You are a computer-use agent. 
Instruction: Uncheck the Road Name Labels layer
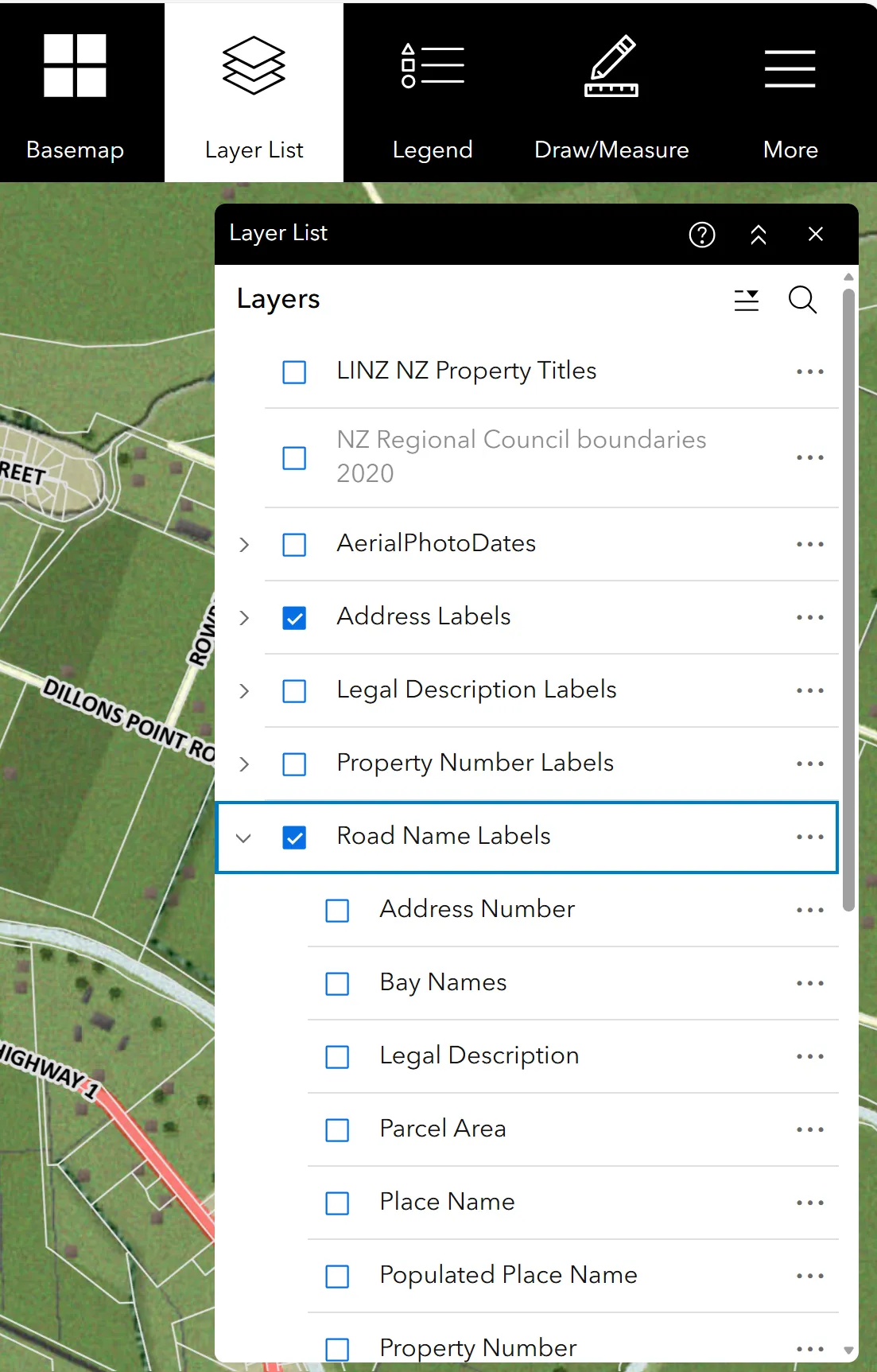294,838
